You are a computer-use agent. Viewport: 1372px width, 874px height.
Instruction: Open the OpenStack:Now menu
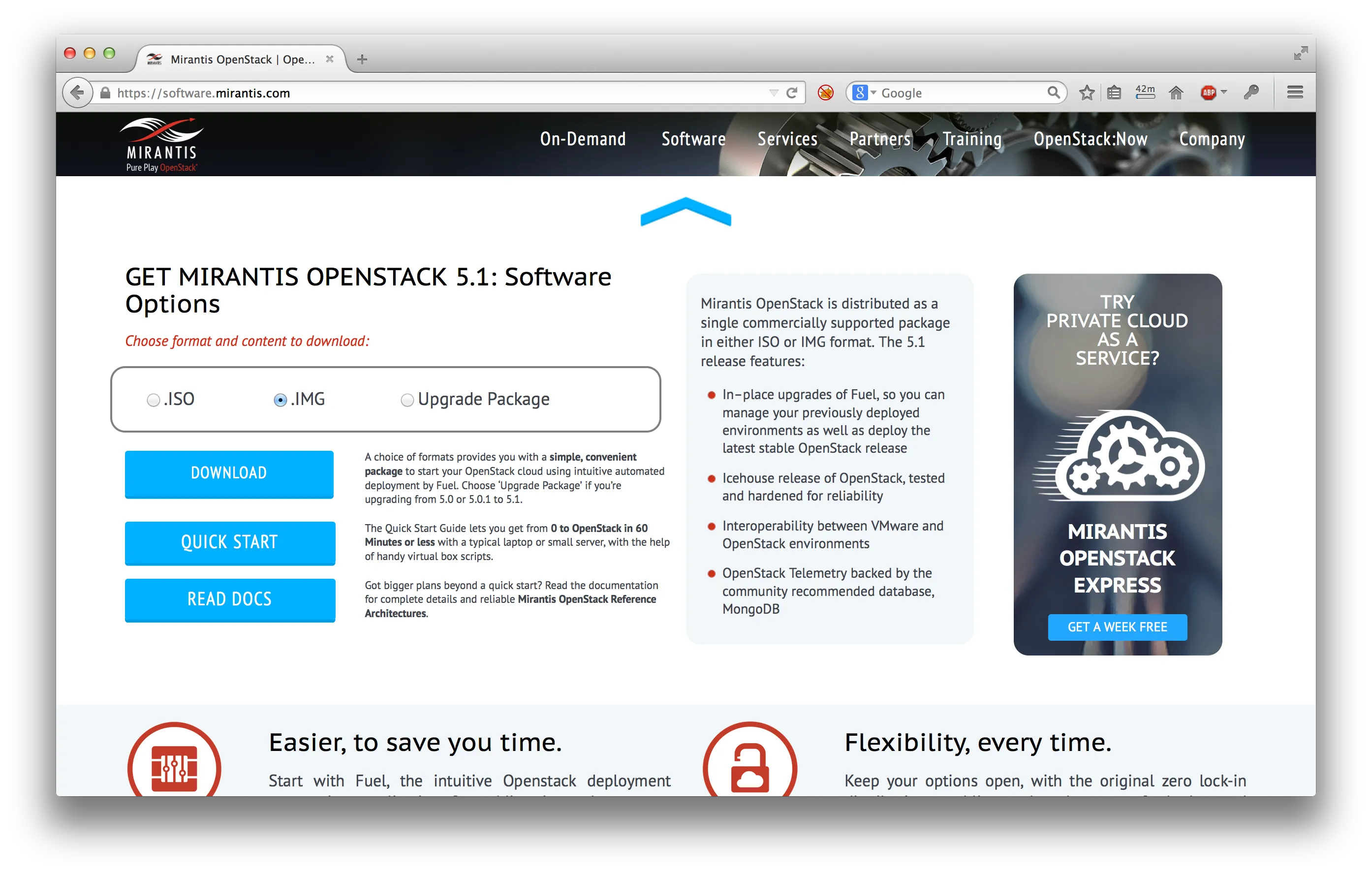pyautogui.click(x=1090, y=139)
